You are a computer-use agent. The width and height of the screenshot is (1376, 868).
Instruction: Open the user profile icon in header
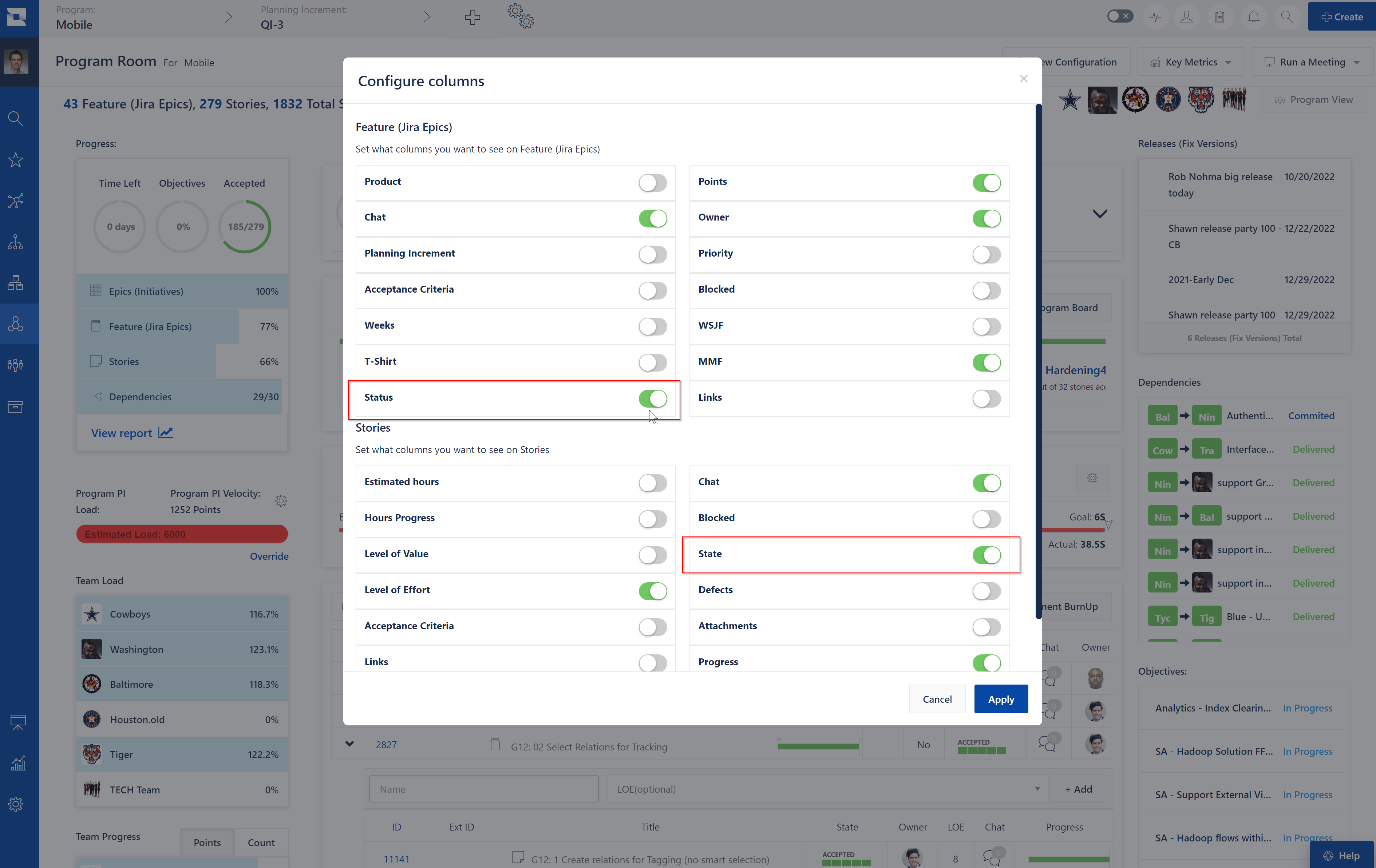click(x=1186, y=17)
